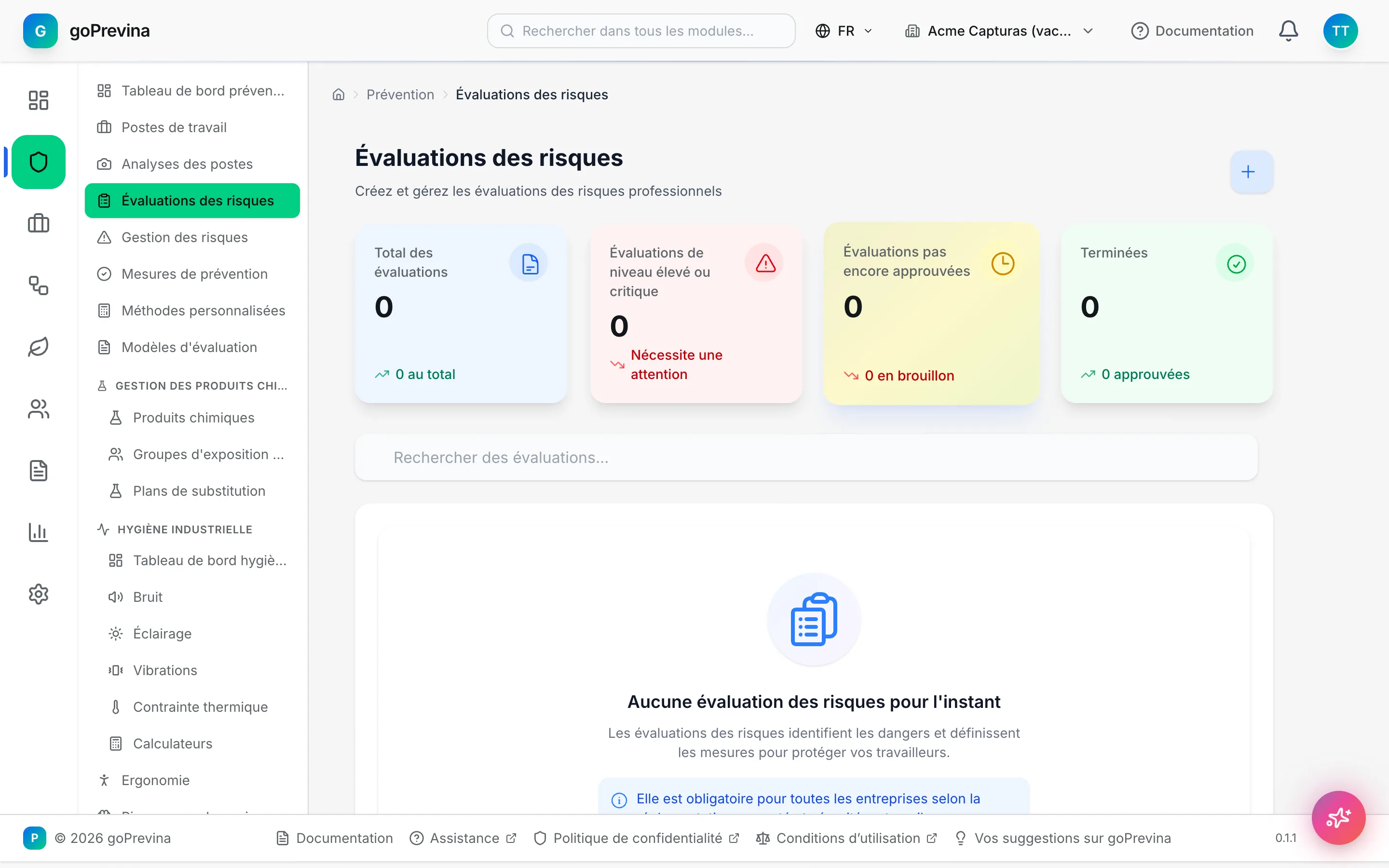1389x868 pixels.
Task: Open Méthodes personnalisées
Action: (192, 311)
